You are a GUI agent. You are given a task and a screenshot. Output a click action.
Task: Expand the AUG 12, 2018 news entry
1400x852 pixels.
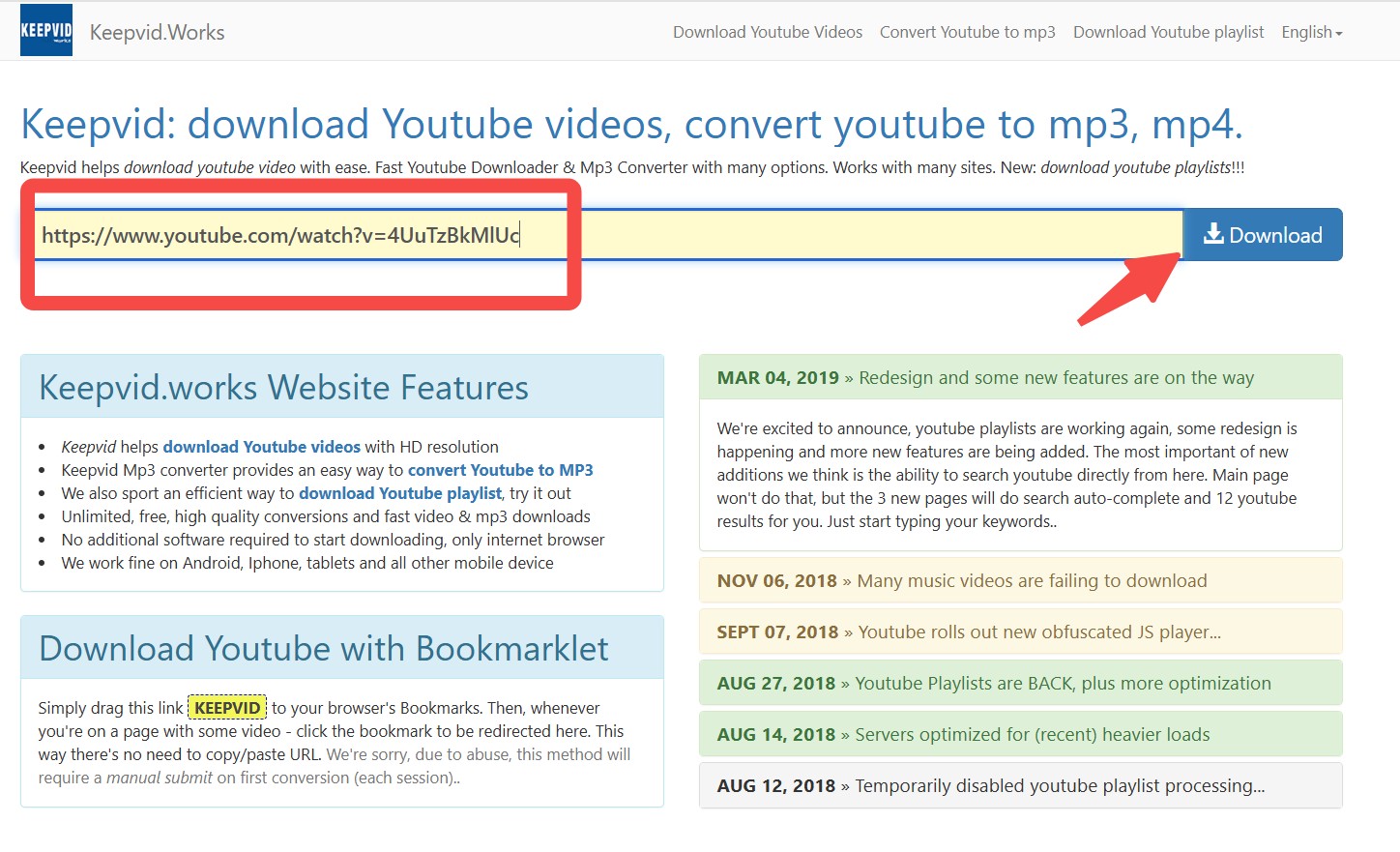(x=1021, y=785)
